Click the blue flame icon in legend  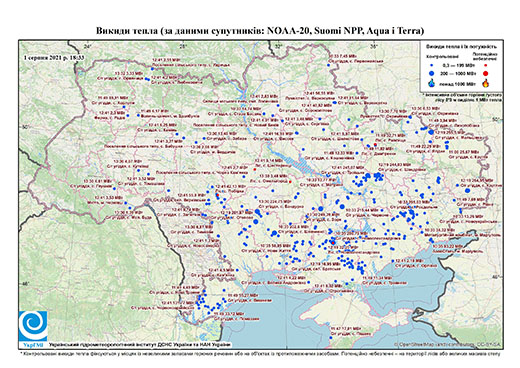pyautogui.click(x=432, y=83)
